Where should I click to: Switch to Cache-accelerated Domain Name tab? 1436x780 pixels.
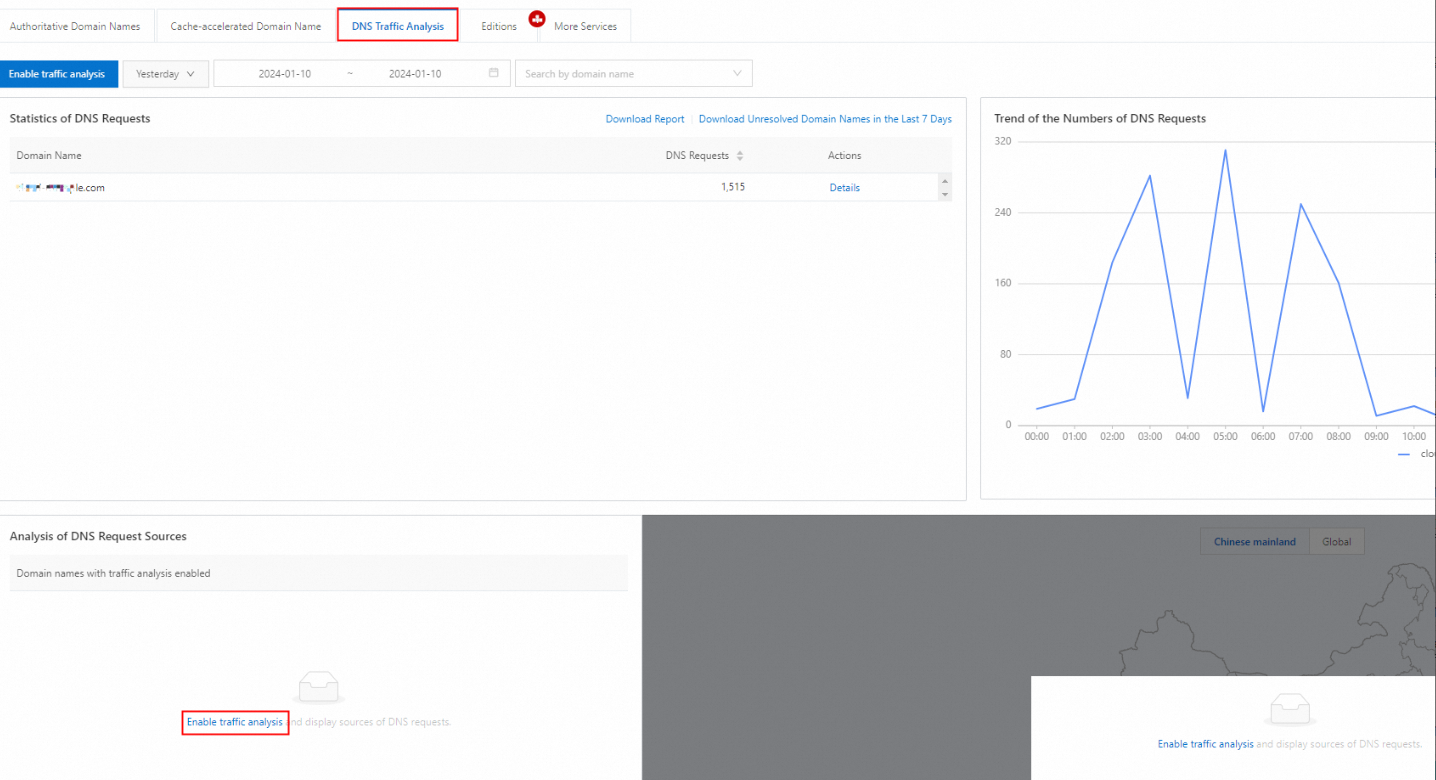click(246, 26)
